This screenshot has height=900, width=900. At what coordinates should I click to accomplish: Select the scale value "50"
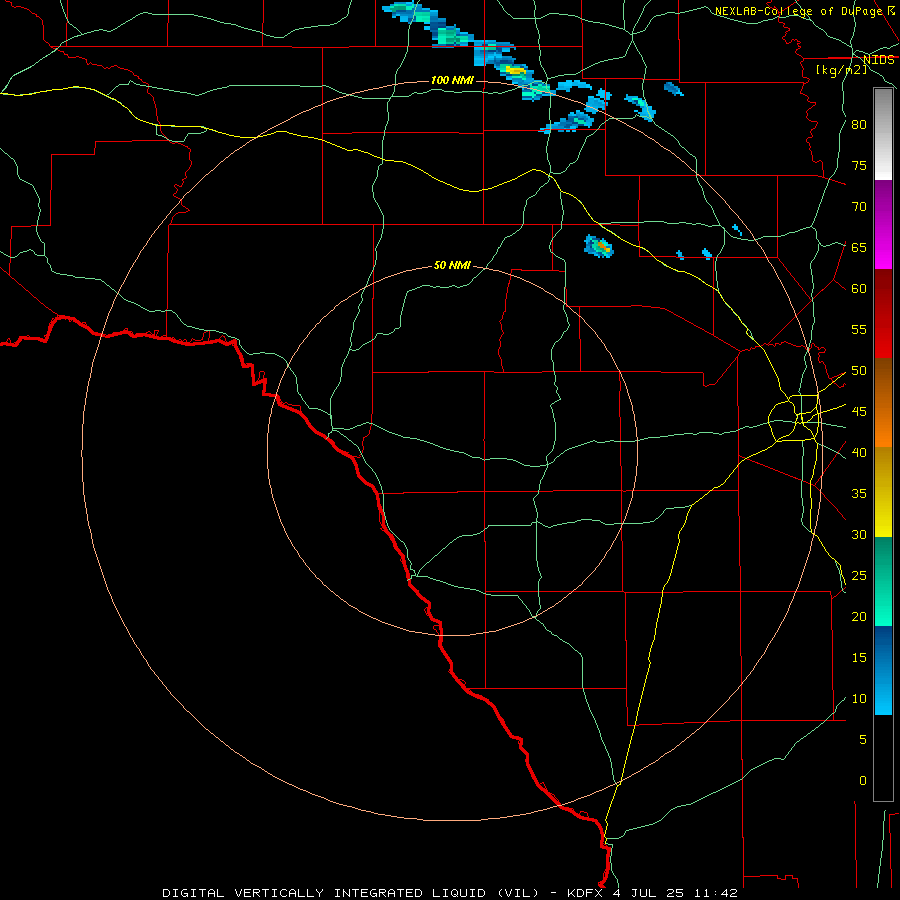click(x=859, y=371)
